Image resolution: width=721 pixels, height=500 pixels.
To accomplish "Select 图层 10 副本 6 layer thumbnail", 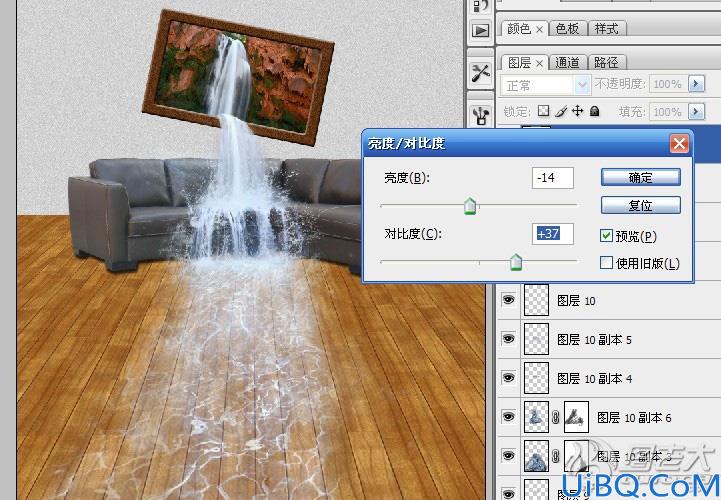I will (537, 417).
